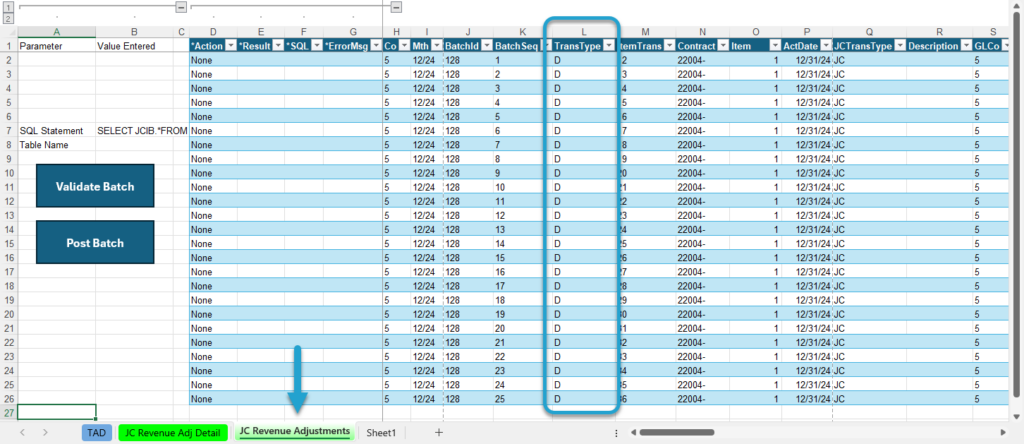Open the BatchId filter dropdown
Screen dimensions: 1024x444
pos(486,46)
